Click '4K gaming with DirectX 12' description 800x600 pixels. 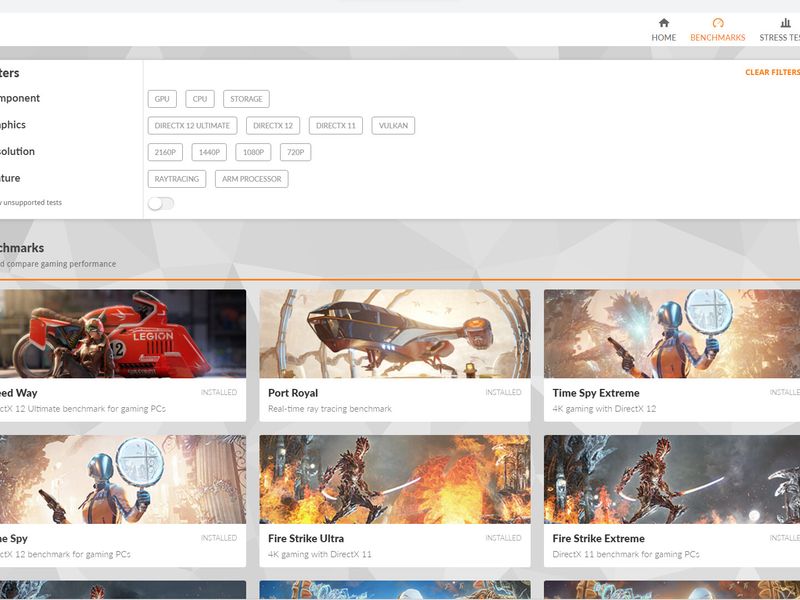[604, 409]
